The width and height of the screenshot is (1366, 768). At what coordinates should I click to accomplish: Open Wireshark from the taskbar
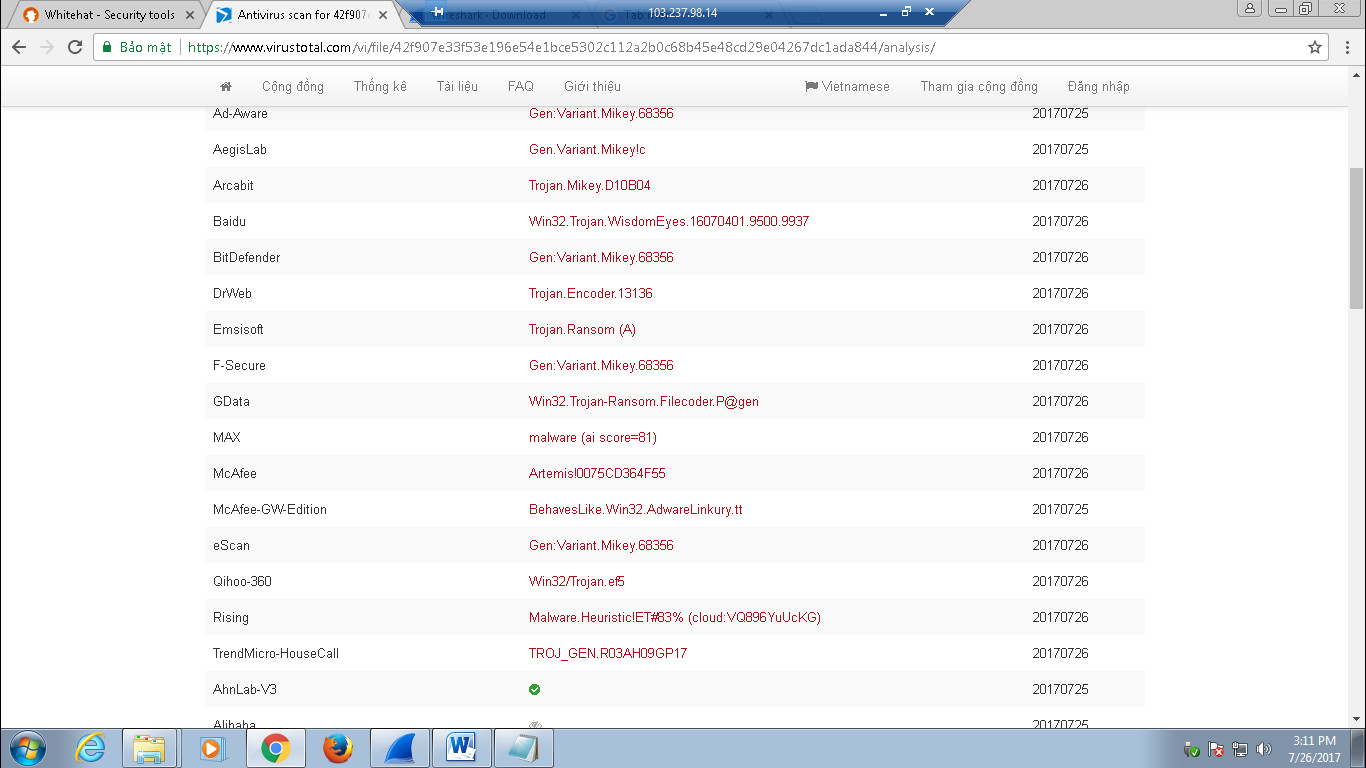399,748
